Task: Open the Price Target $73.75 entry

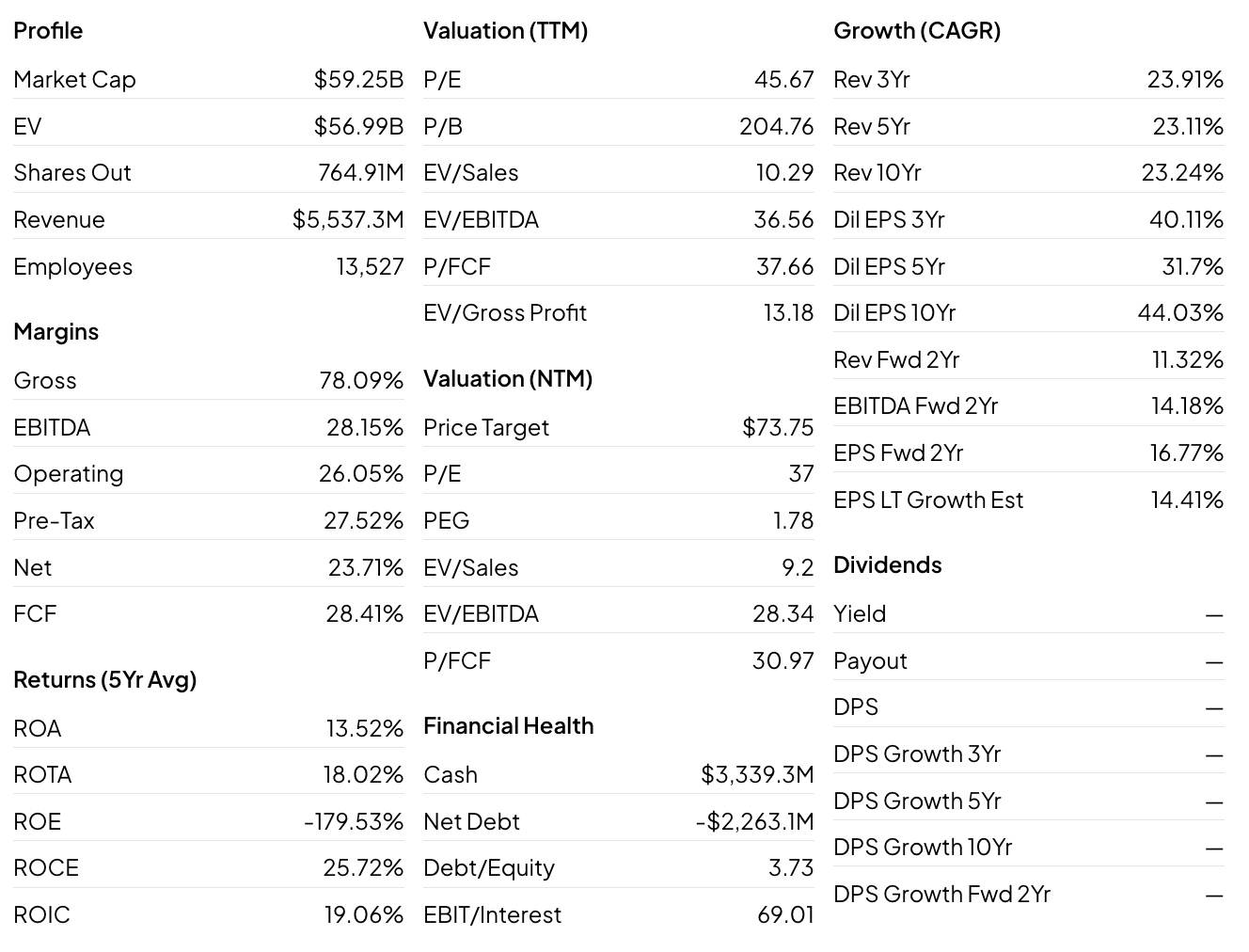Action: point(619,428)
